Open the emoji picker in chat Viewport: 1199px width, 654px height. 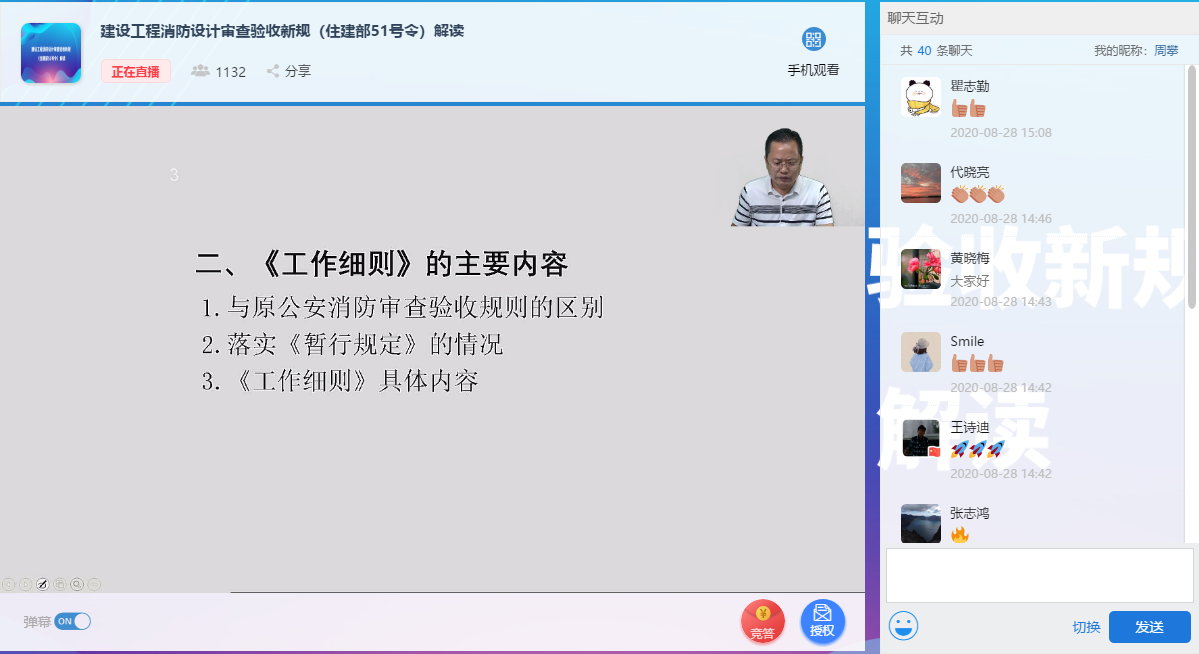pos(903,626)
